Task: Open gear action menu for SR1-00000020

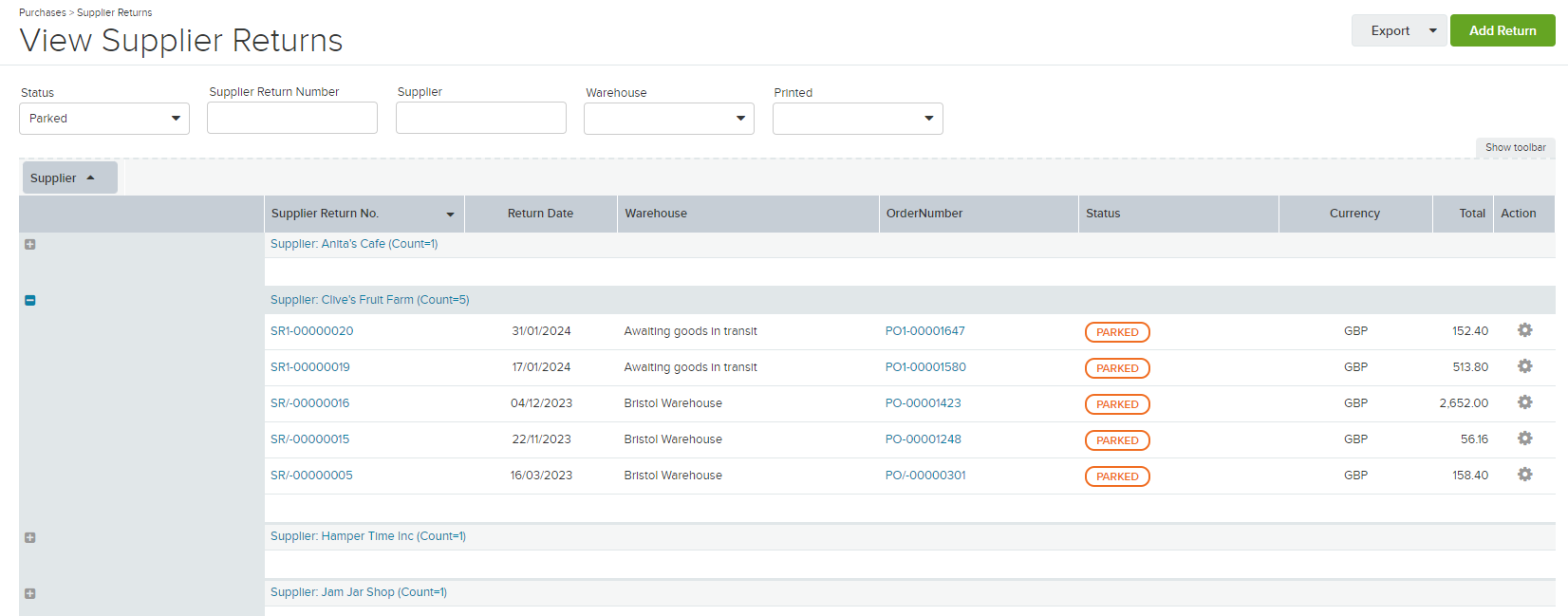Action: click(x=1524, y=330)
